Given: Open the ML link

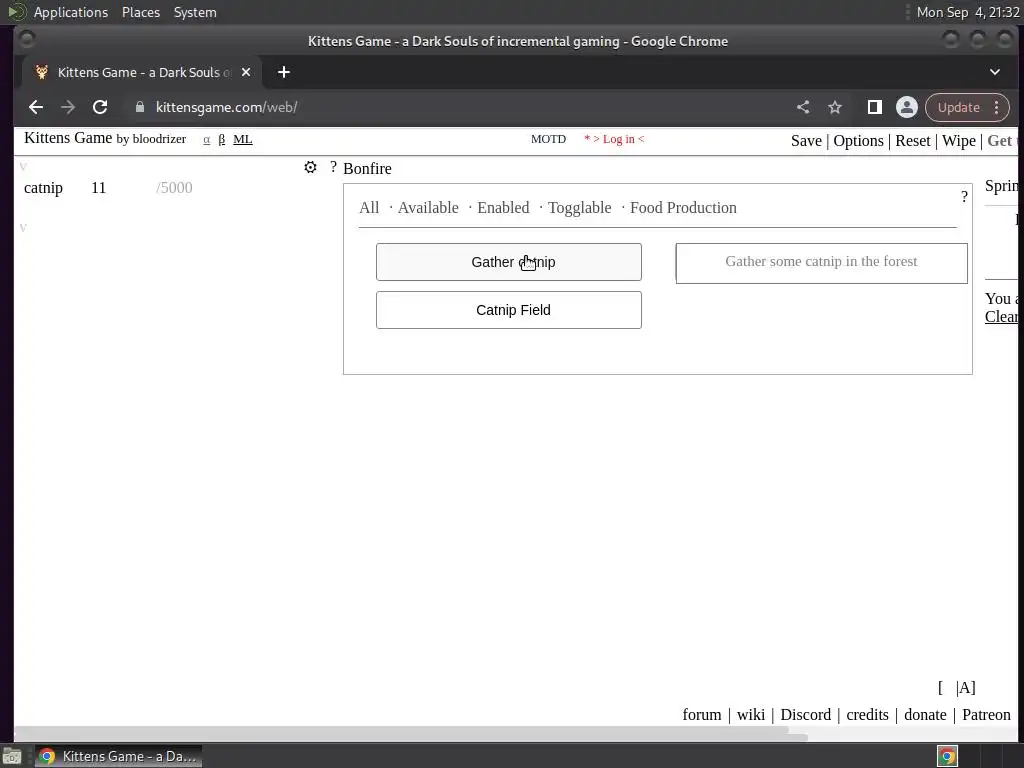Looking at the screenshot, I should (x=242, y=139).
